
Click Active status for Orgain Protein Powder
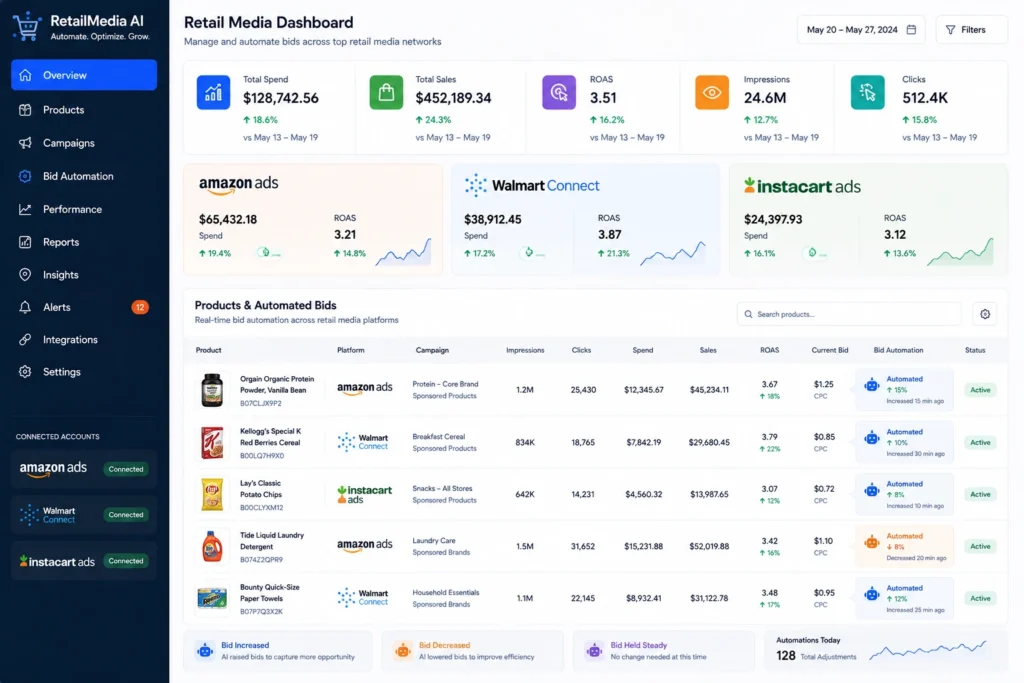pyautogui.click(x=980, y=390)
